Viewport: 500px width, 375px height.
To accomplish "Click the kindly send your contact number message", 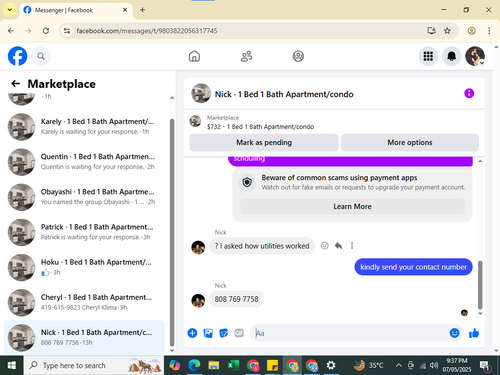I will (x=413, y=267).
